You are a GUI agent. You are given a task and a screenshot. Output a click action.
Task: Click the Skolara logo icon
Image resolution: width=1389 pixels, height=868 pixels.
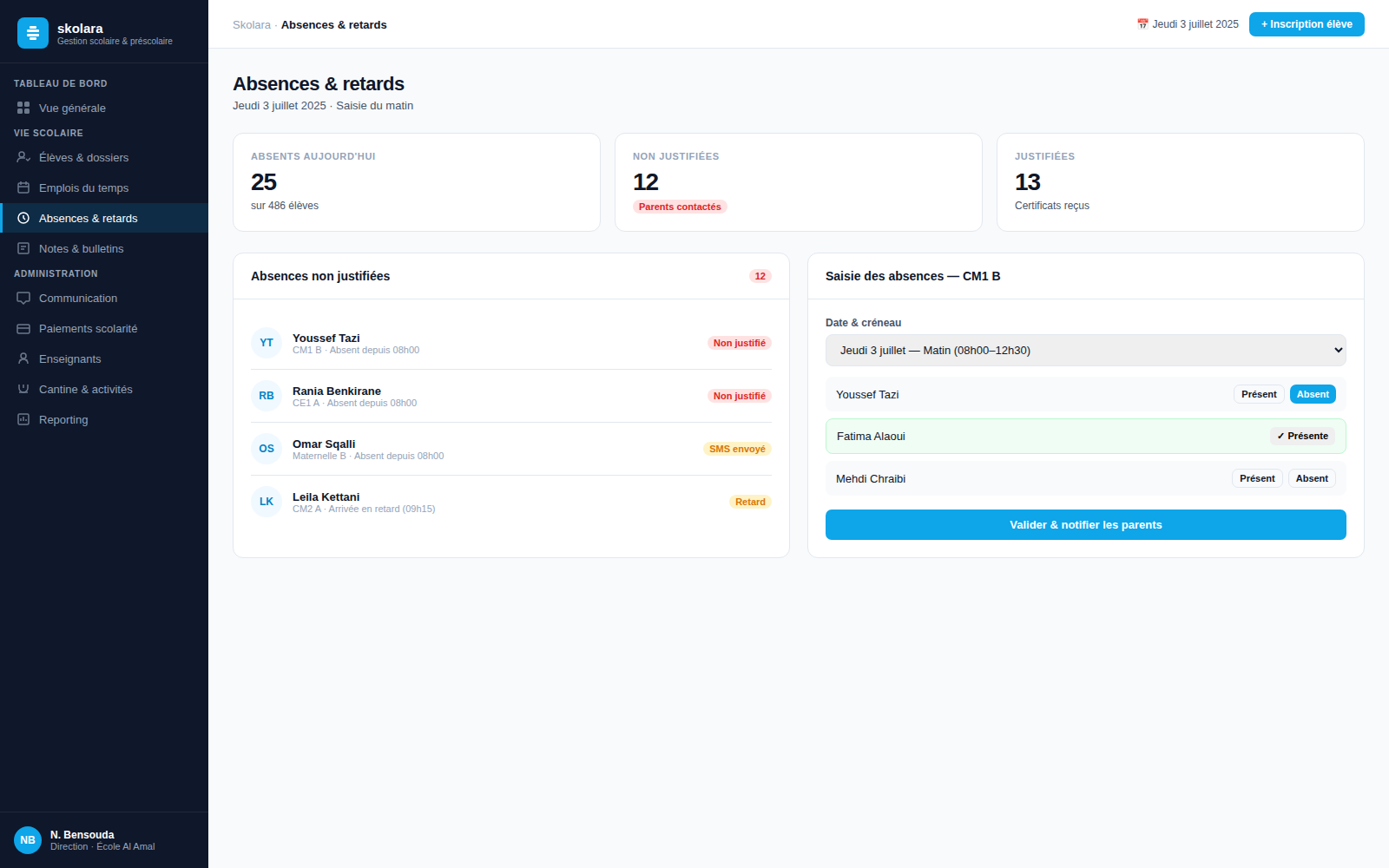pos(33,33)
